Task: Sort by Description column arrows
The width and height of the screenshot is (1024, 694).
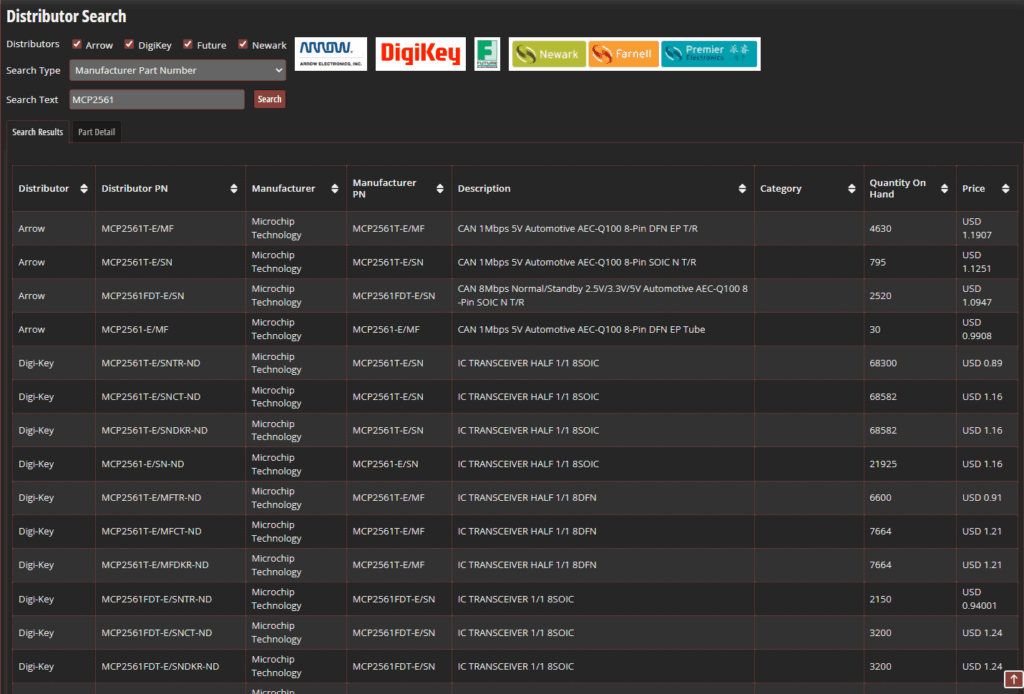Action: (742, 189)
